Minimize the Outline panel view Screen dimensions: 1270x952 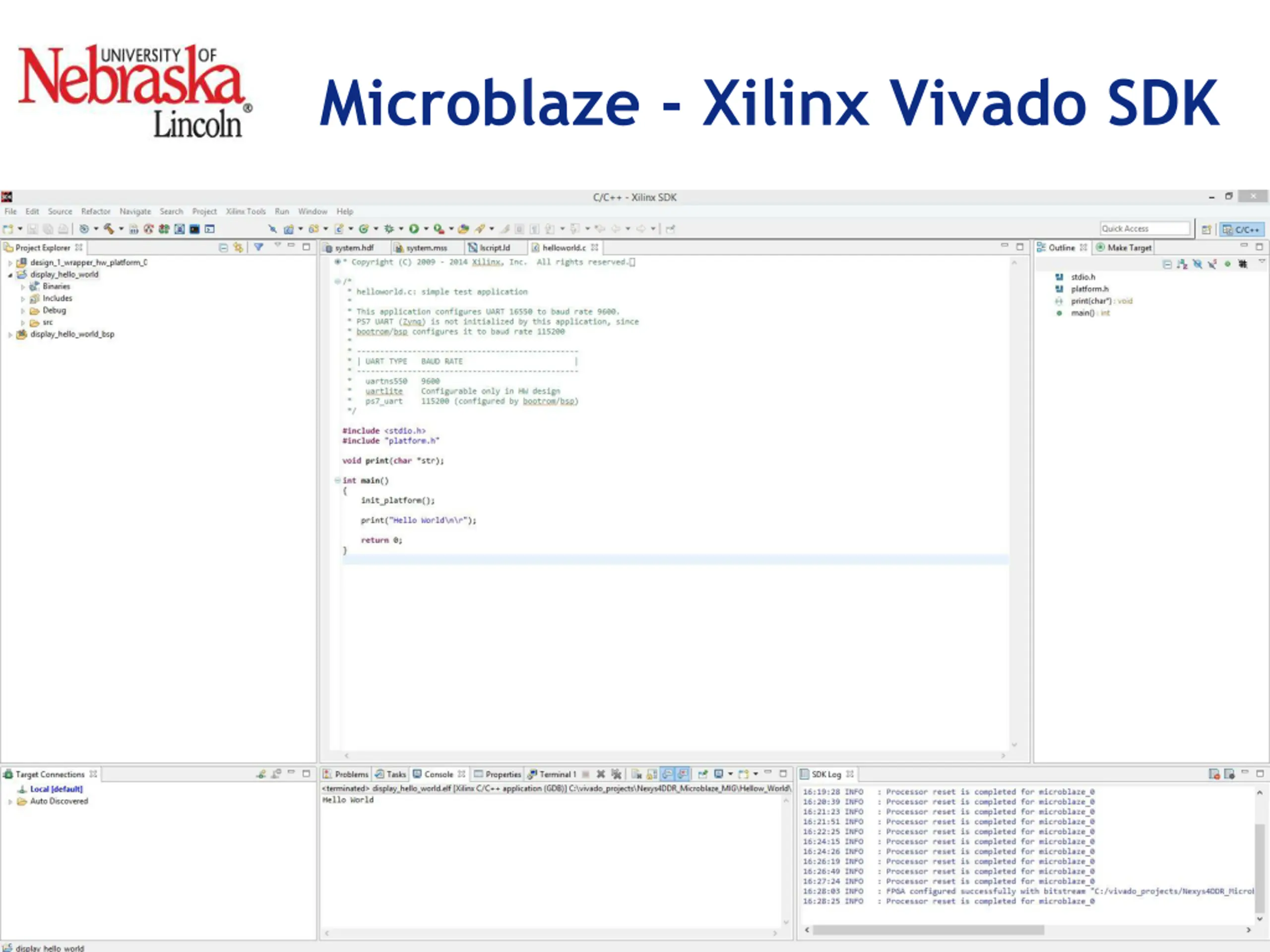click(1244, 245)
